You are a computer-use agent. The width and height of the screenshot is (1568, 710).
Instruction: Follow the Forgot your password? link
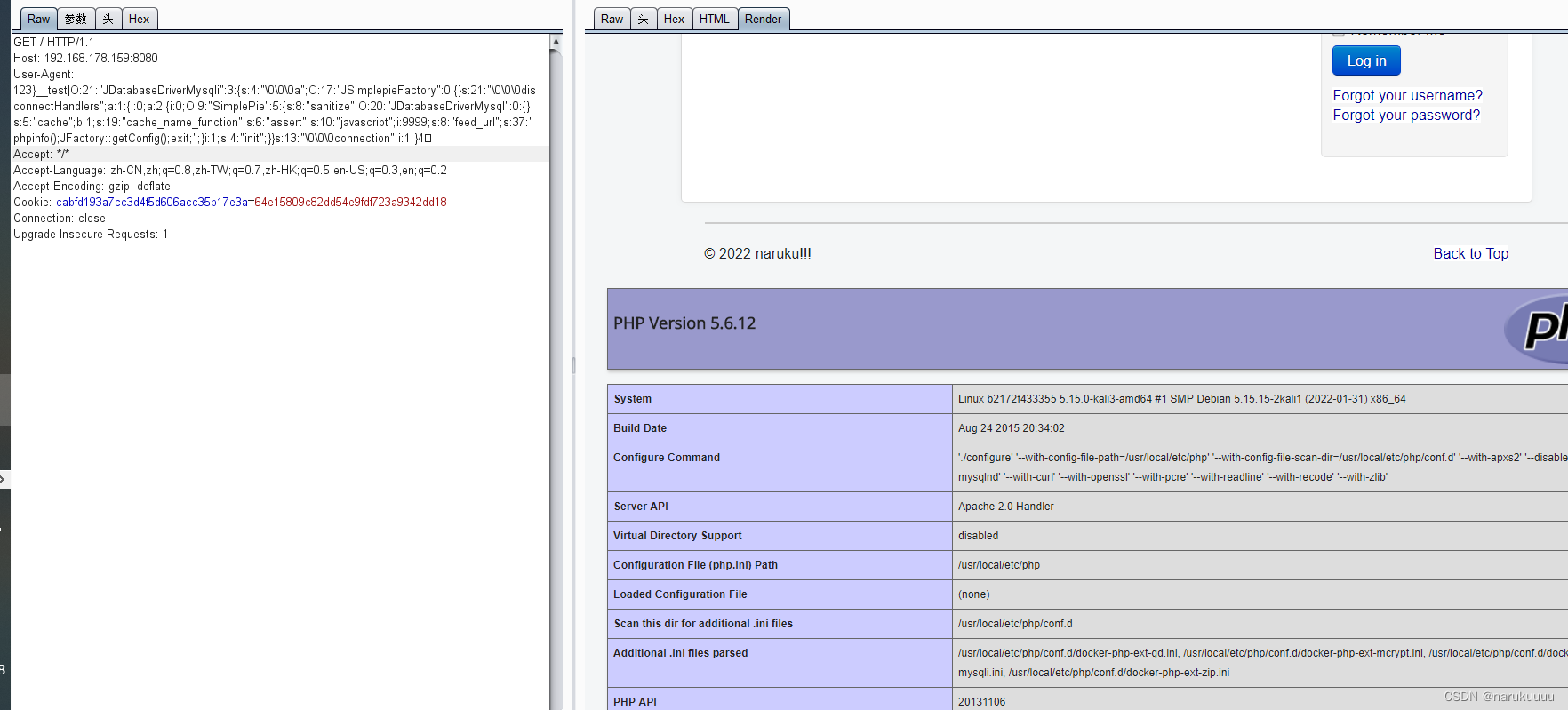point(1406,115)
